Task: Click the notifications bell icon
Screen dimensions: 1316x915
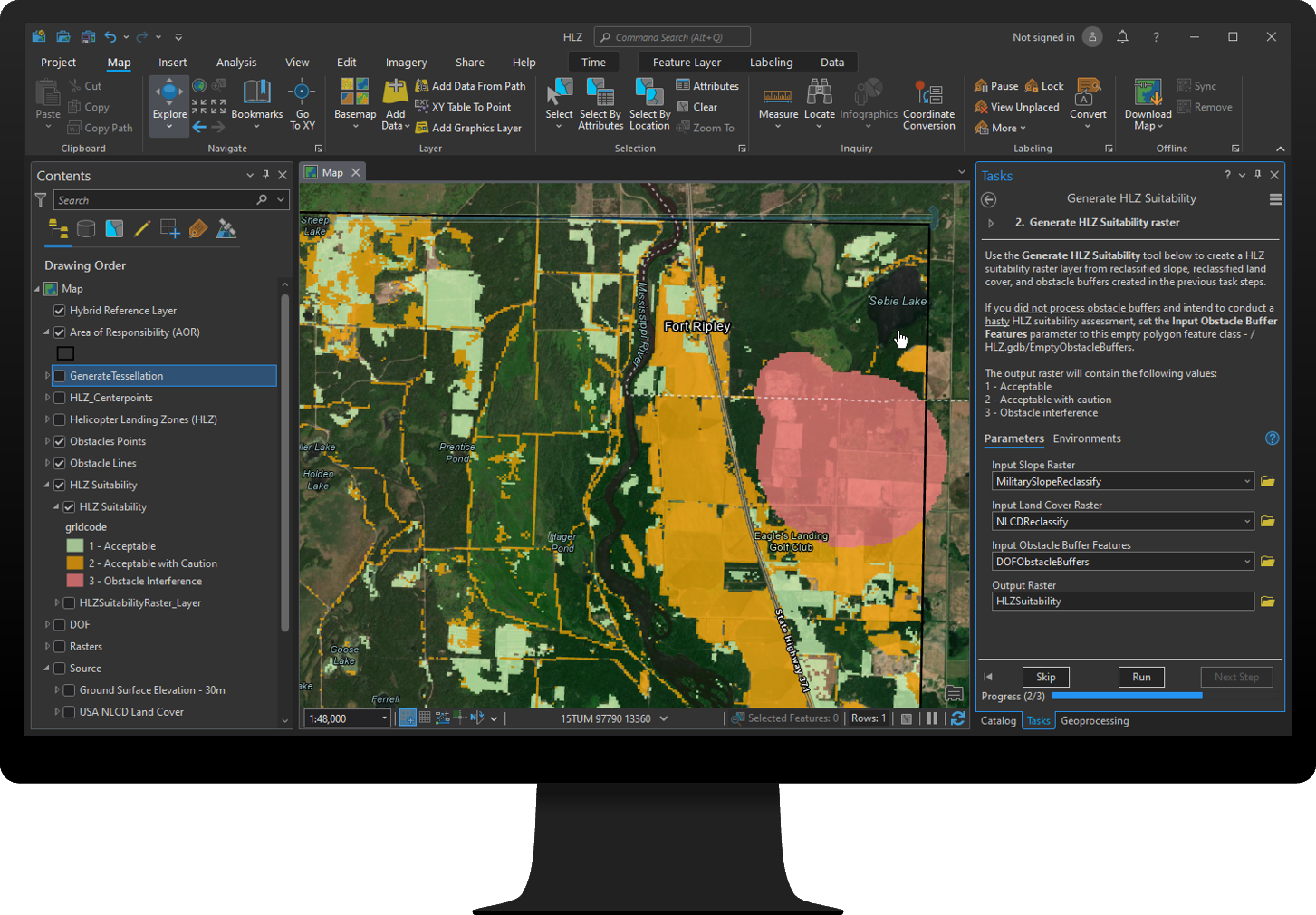Action: [x=1122, y=37]
